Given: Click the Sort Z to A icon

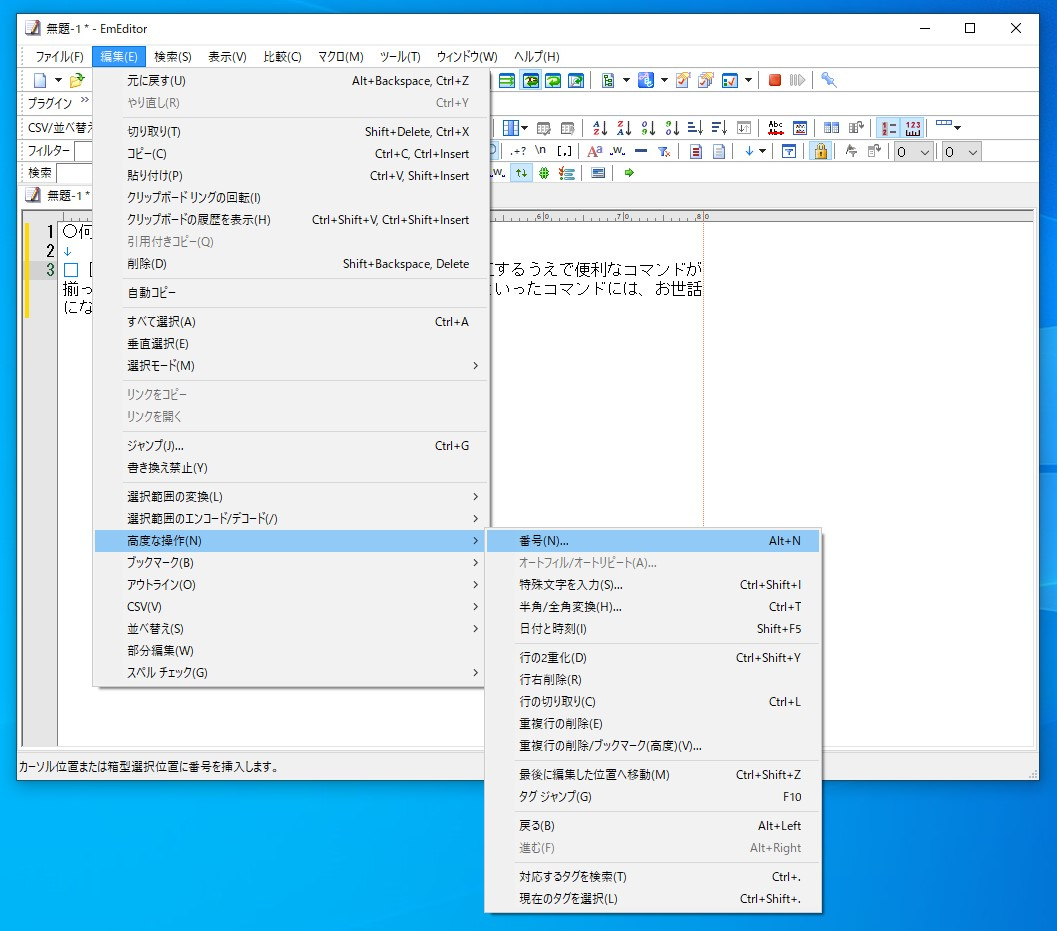Looking at the screenshot, I should tap(624, 127).
